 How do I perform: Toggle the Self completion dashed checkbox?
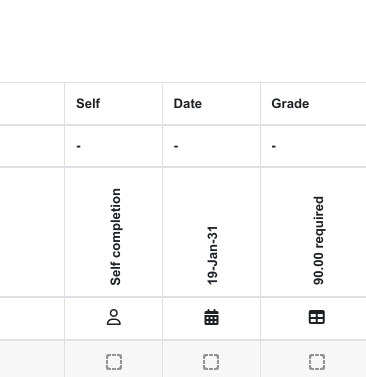pyautogui.click(x=114, y=362)
